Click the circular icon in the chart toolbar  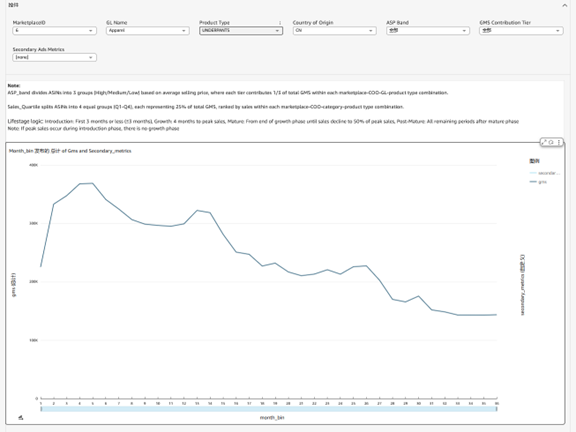pyautogui.click(x=551, y=142)
